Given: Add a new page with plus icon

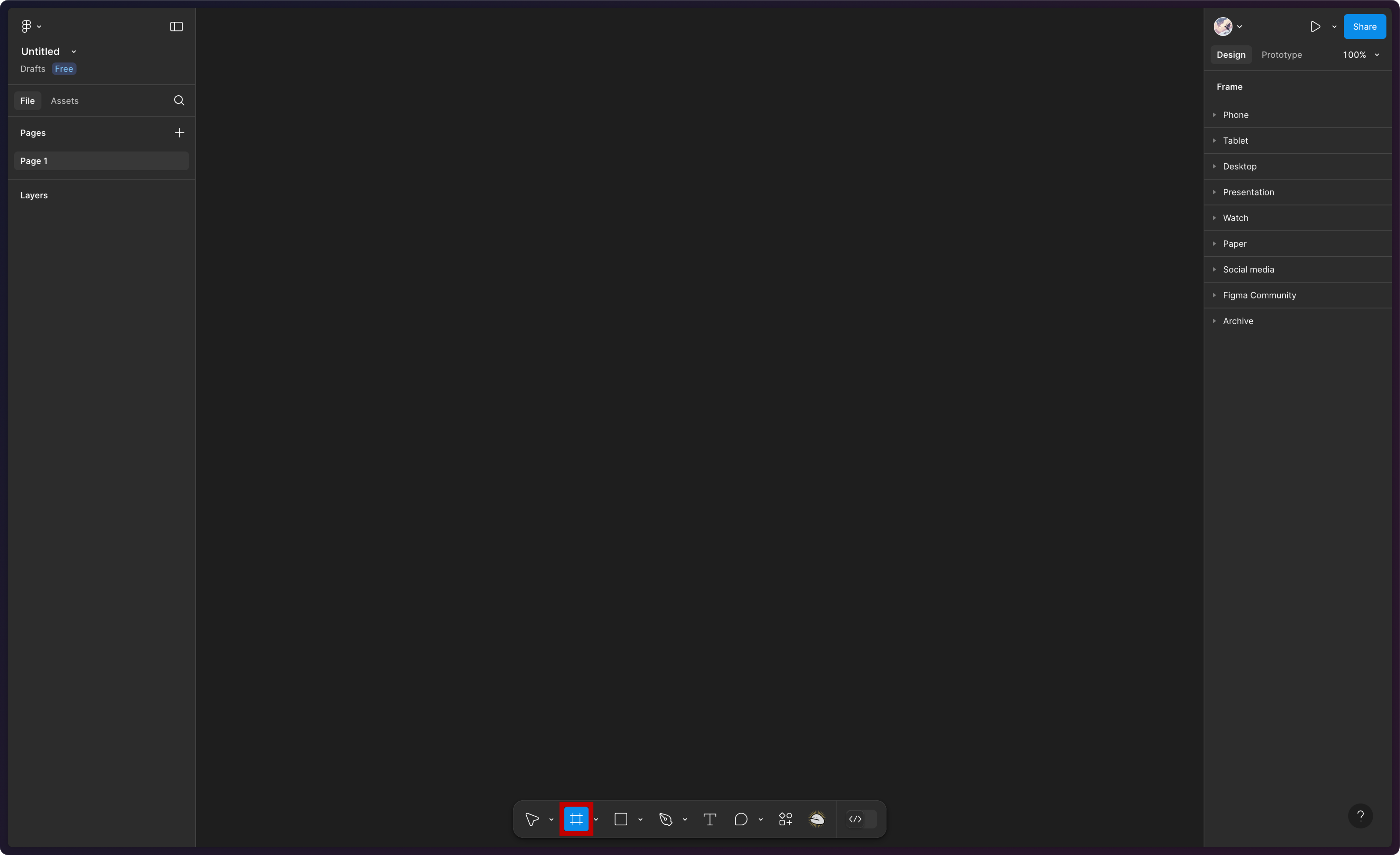Looking at the screenshot, I should (x=179, y=132).
